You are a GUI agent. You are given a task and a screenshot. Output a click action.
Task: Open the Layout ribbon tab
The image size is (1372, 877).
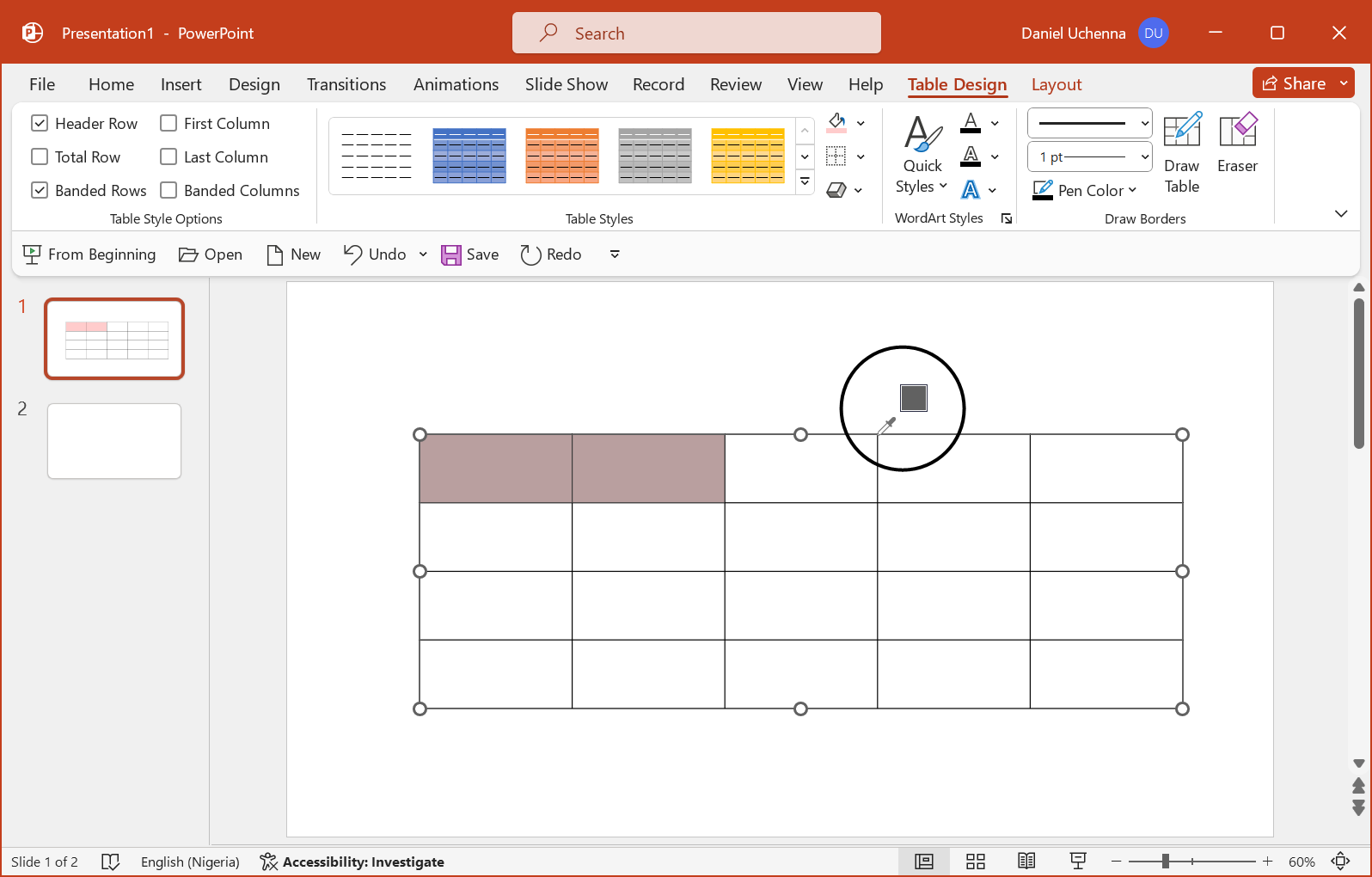1056,84
